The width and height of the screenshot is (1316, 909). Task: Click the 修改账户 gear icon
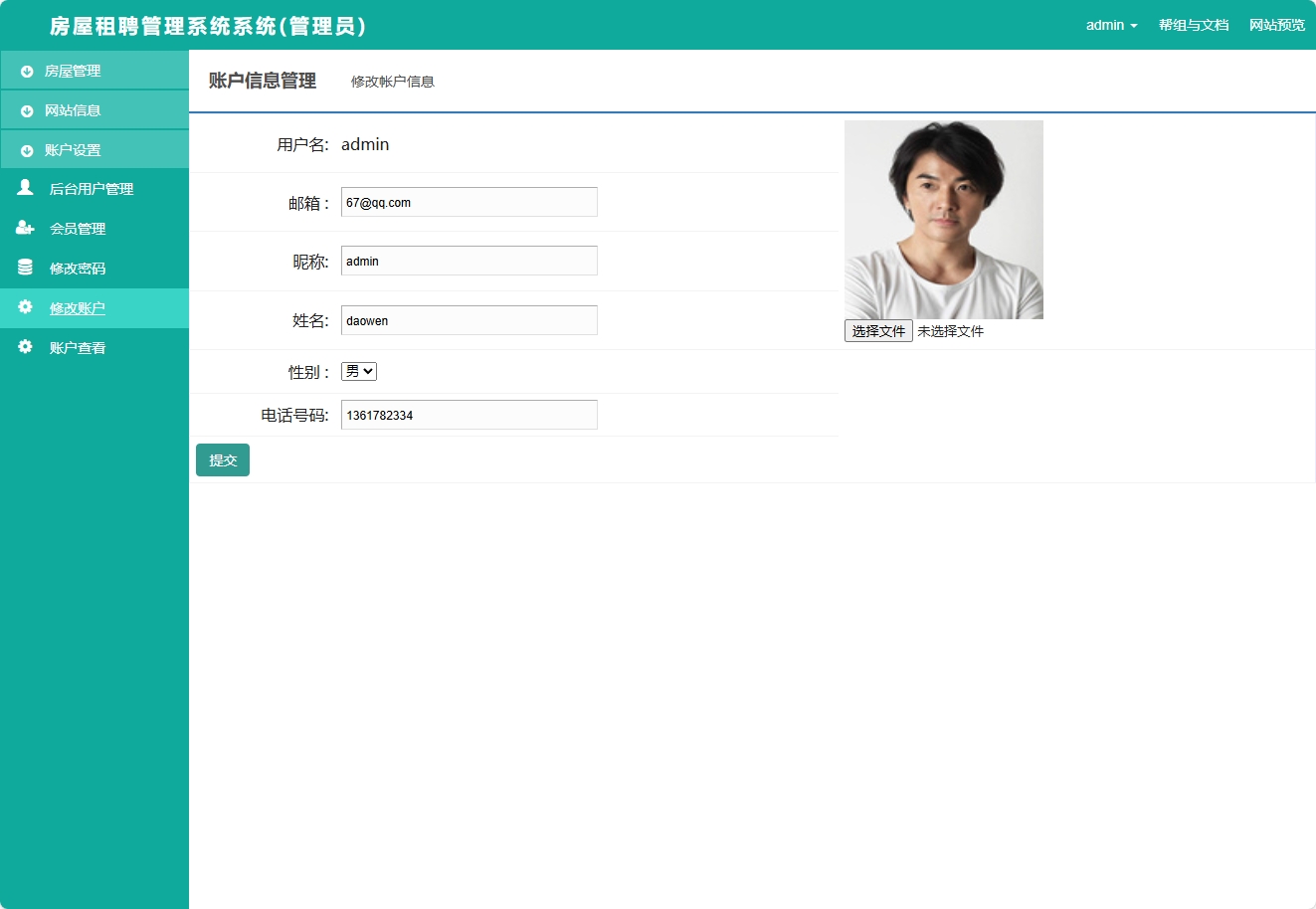click(x=24, y=307)
